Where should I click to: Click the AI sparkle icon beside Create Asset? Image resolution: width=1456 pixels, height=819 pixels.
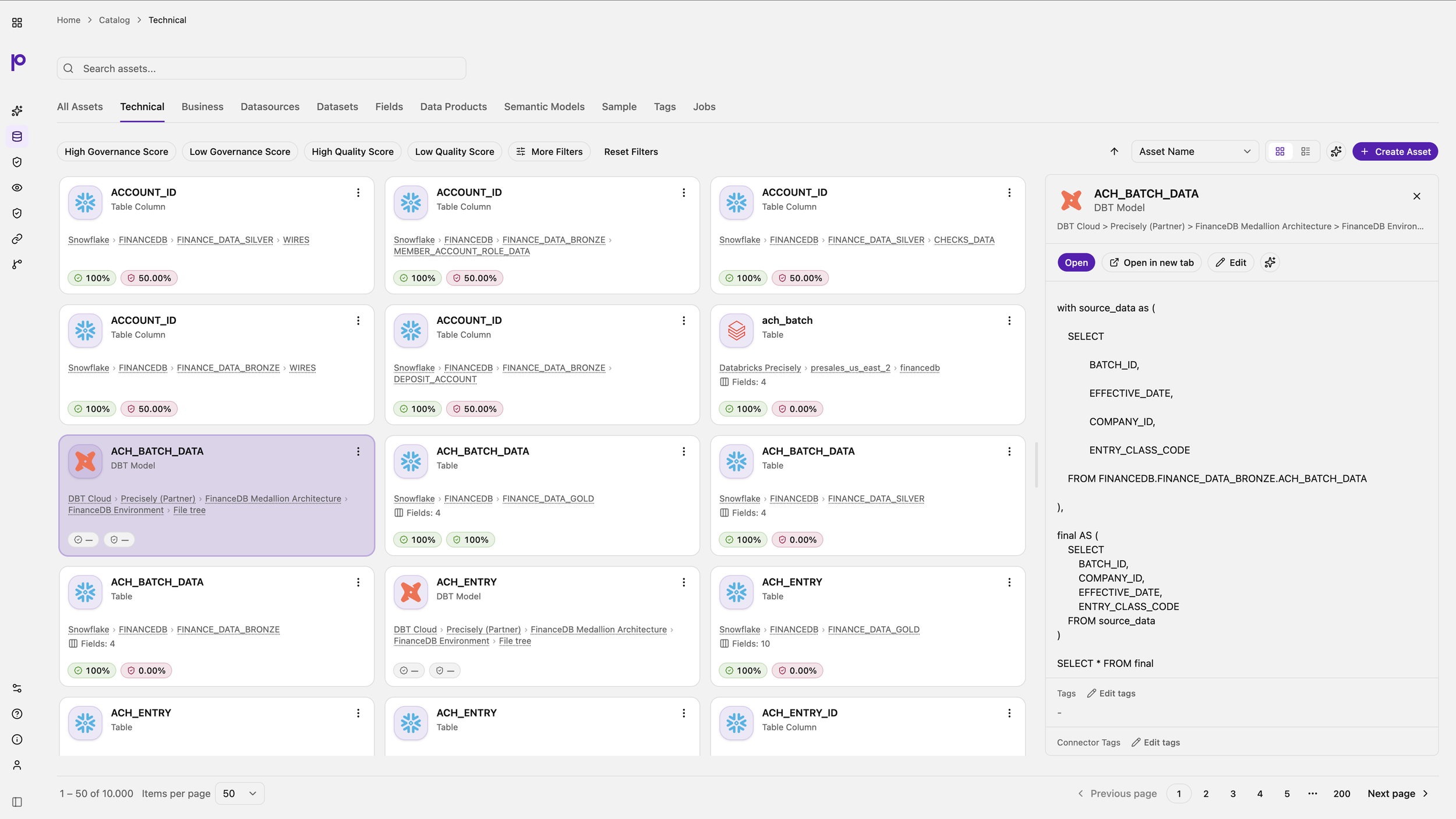point(1336,151)
